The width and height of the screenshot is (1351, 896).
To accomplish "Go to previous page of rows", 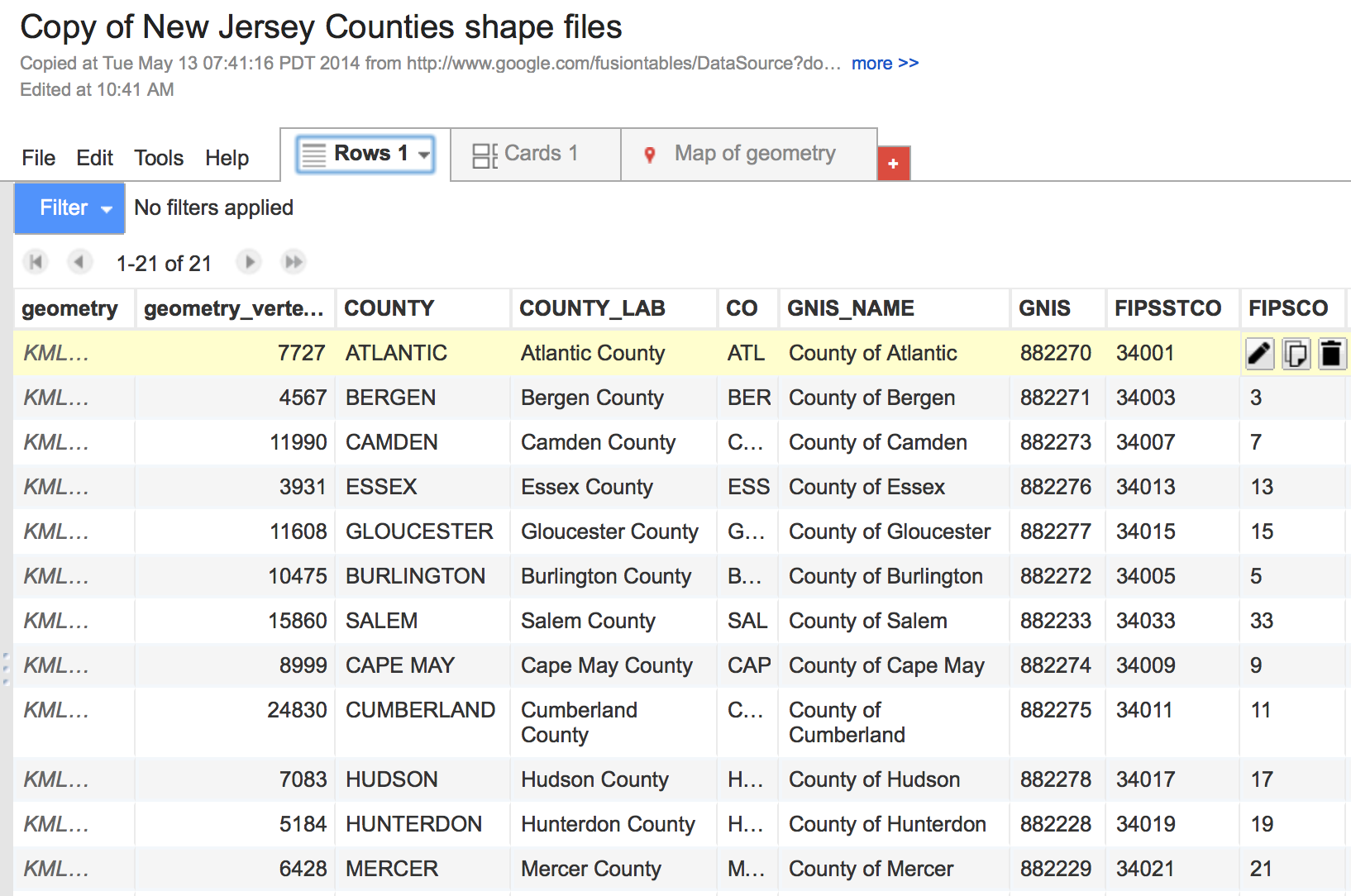I will (79, 262).
